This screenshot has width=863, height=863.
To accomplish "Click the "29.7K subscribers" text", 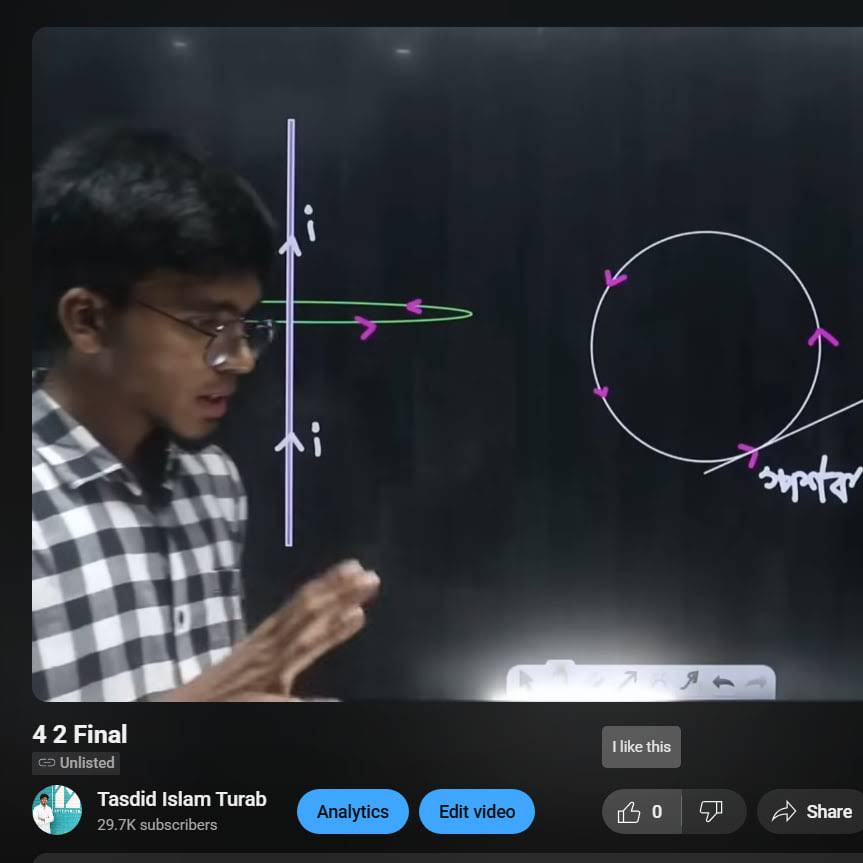I will (x=157, y=825).
